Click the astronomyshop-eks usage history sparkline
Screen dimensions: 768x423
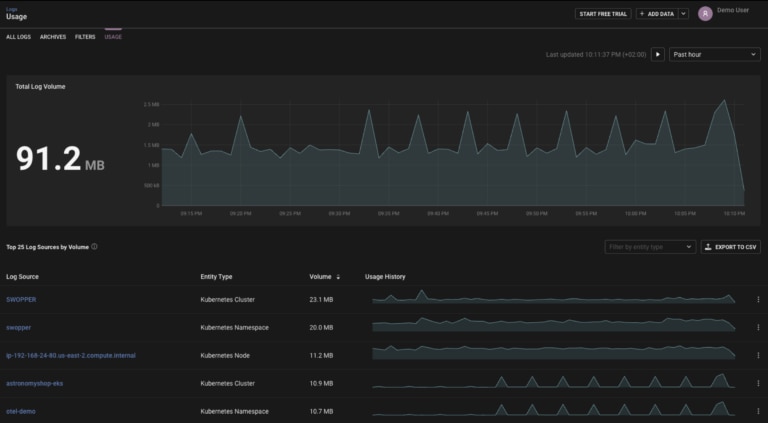[553, 380]
